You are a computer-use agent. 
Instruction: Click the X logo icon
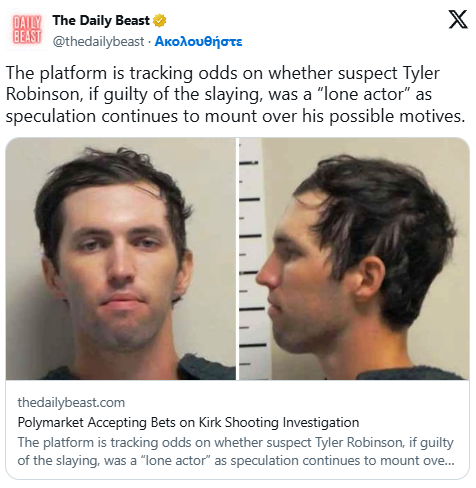[458, 20]
